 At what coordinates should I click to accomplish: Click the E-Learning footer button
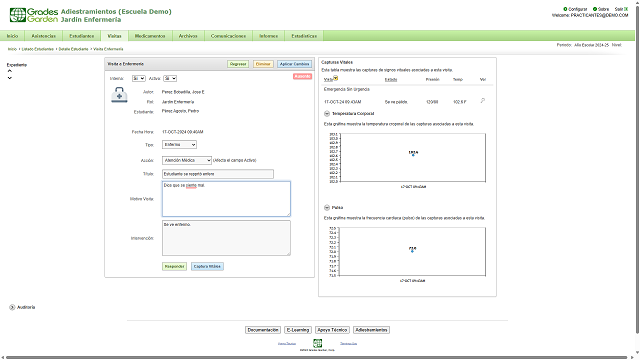click(298, 330)
